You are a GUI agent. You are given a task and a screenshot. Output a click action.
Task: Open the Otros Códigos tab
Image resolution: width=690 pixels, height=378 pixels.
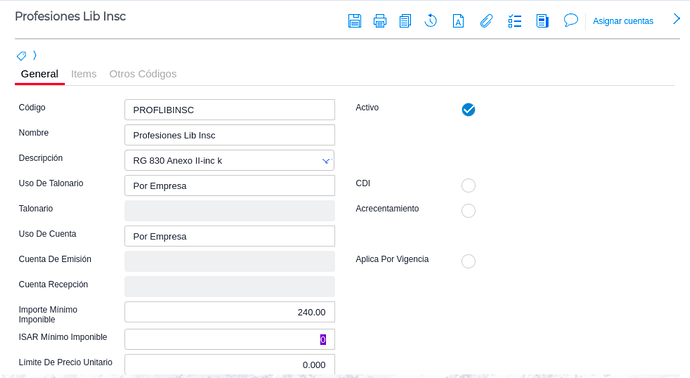[143, 74]
